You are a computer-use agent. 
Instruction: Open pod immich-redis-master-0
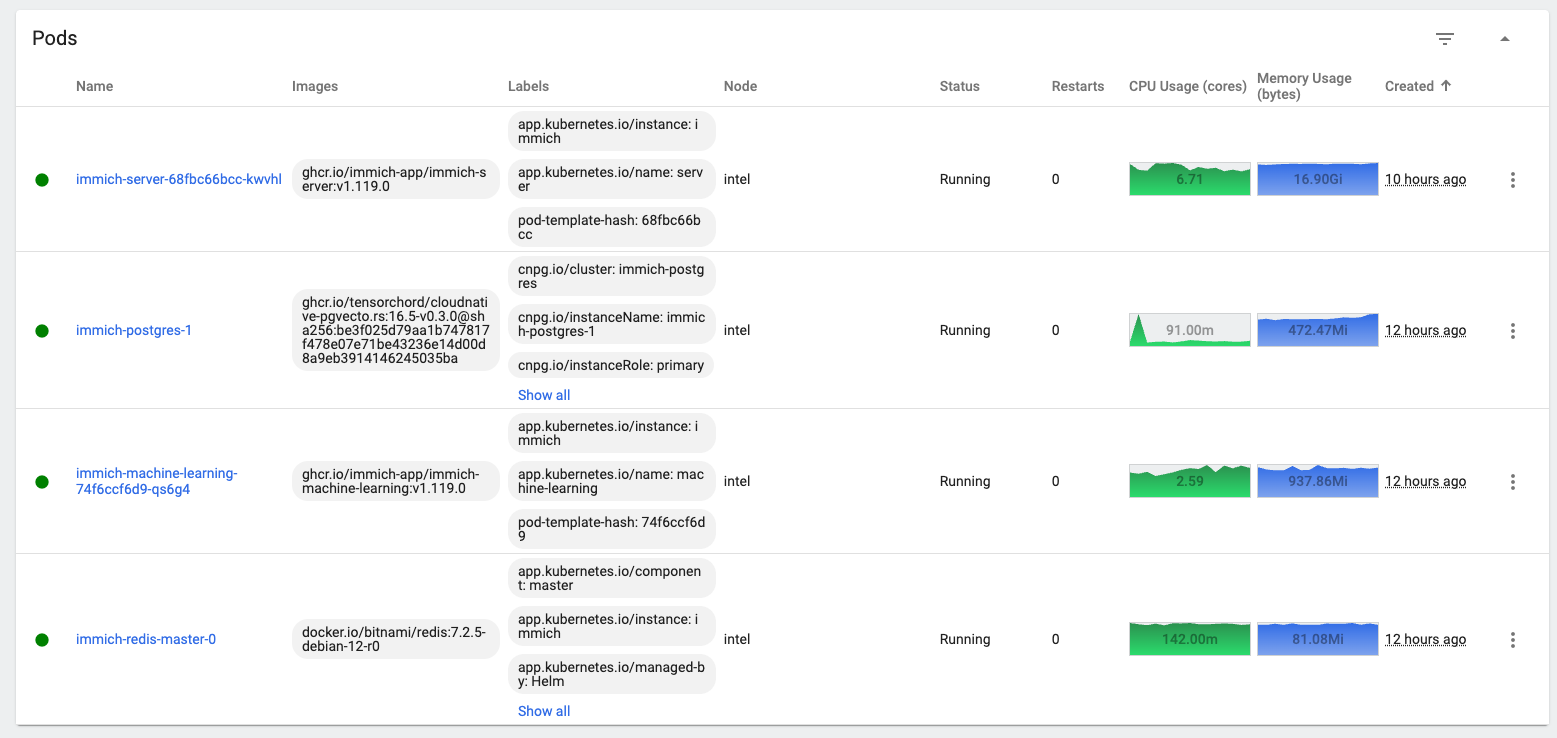[x=146, y=639]
